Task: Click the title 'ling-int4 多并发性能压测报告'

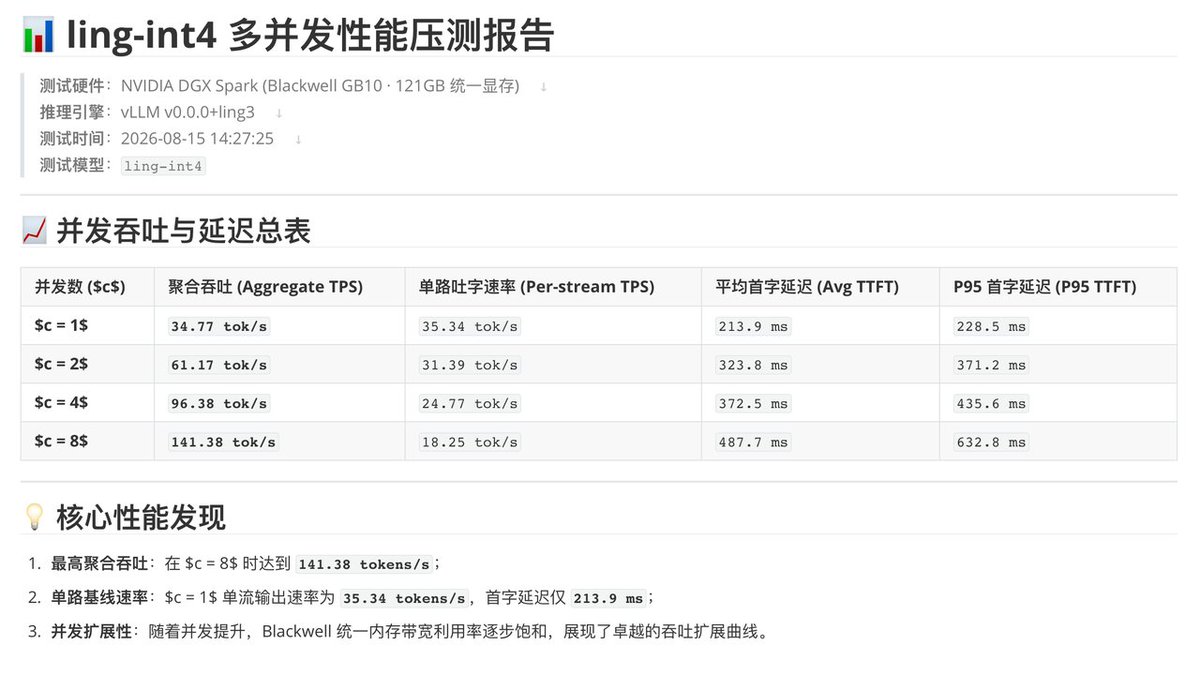Action: pyautogui.click(x=310, y=36)
